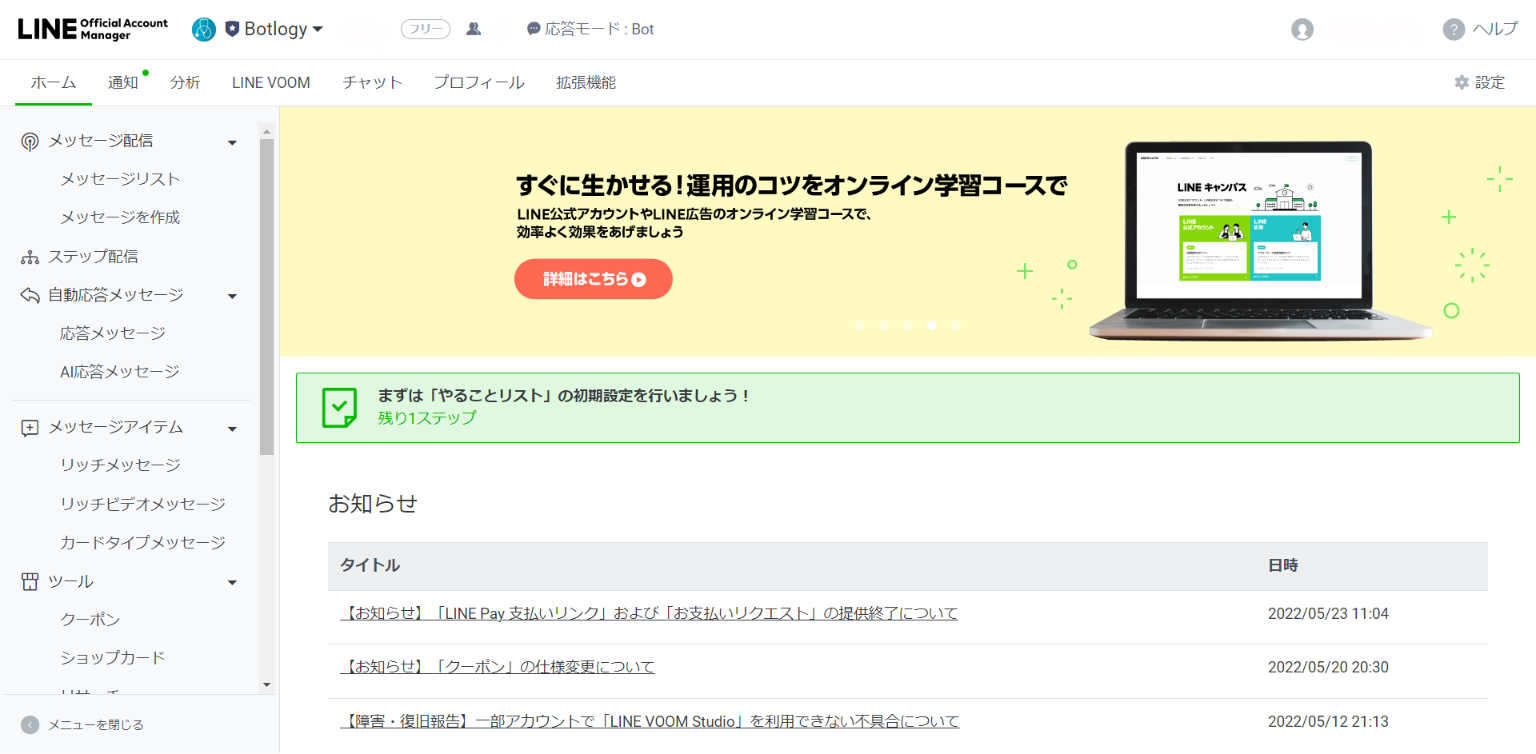This screenshot has height=754, width=1536.
Task: Click the メニューを閉じる collapse arrow icon
Action: [30, 725]
